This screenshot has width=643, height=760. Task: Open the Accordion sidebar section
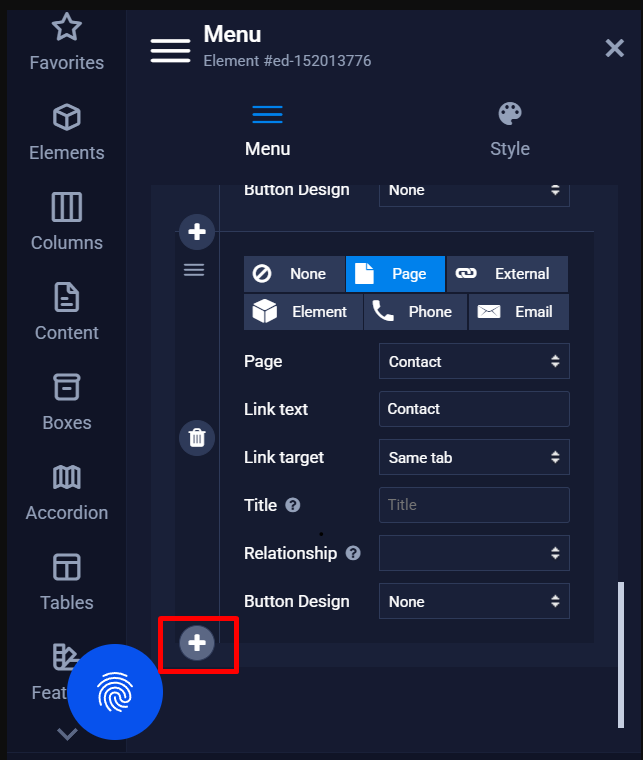click(66, 492)
